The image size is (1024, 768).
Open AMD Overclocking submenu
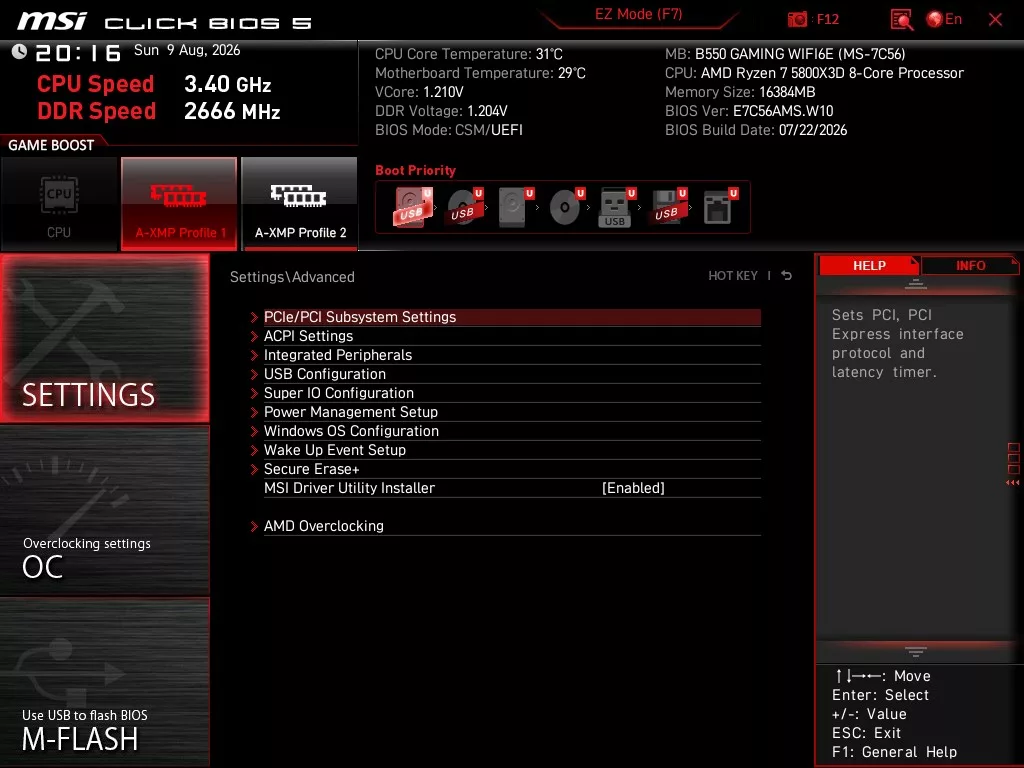tap(512, 526)
